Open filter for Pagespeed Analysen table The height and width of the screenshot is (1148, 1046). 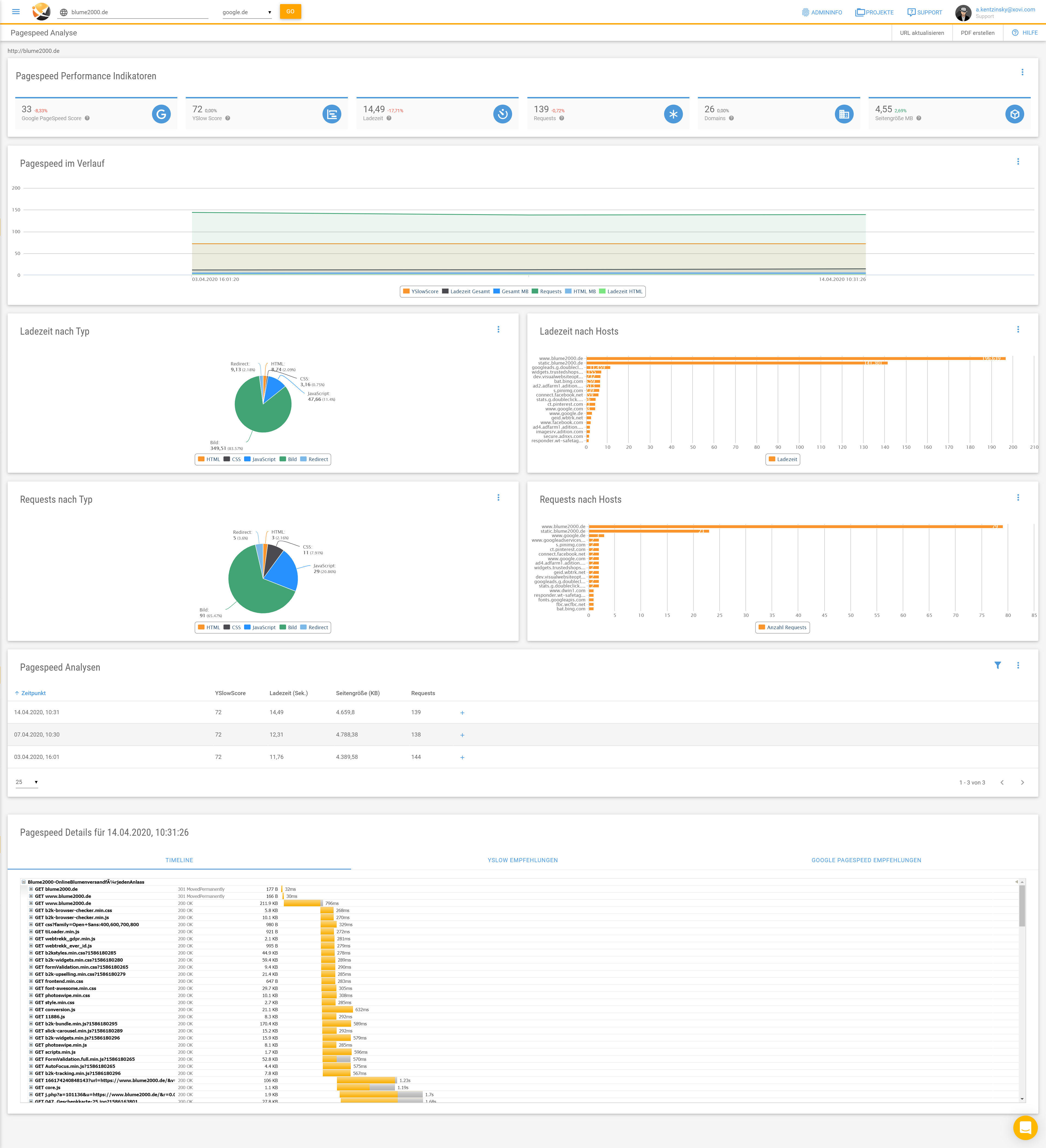click(998, 665)
